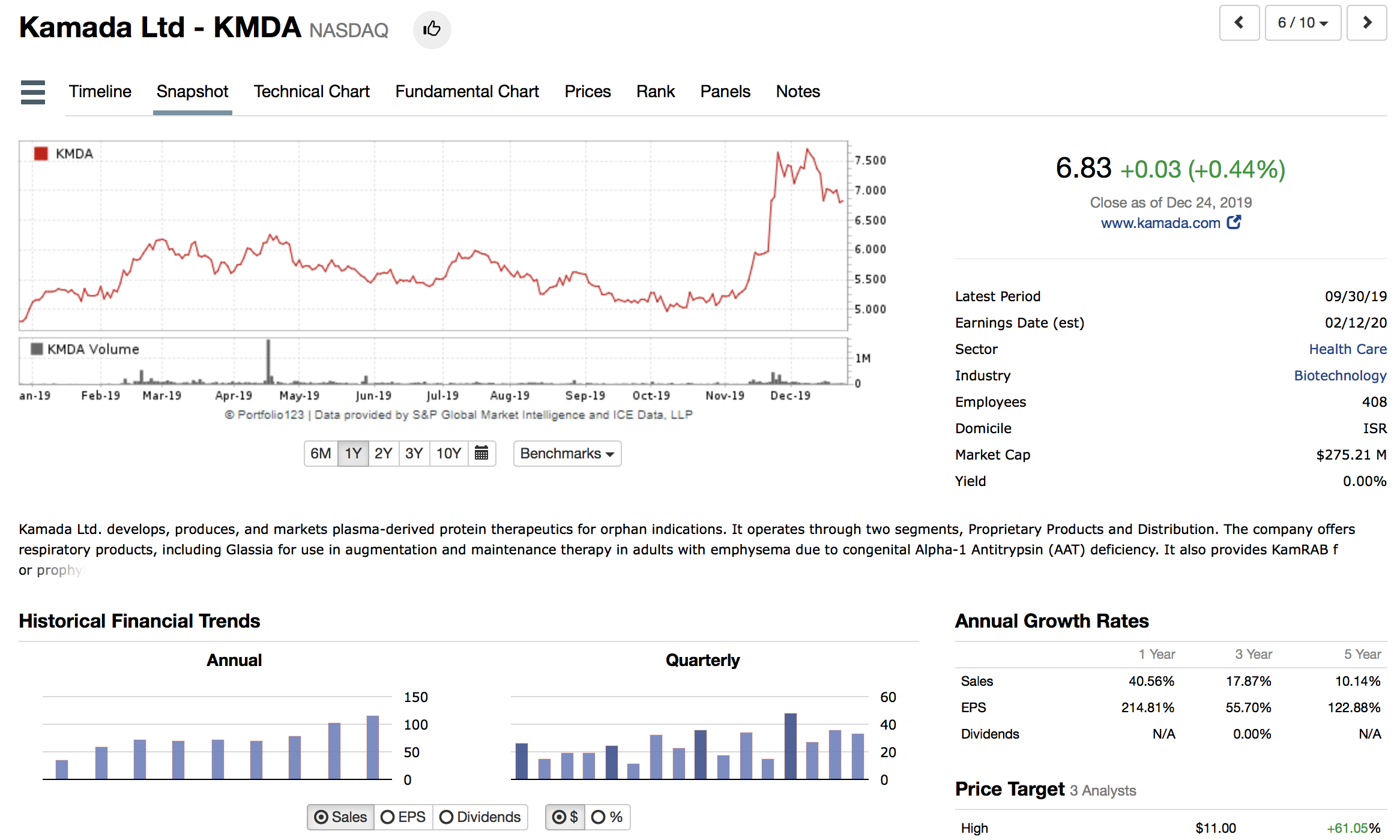The width and height of the screenshot is (1400, 840).
Task: Select the dollar value radio option
Action: pos(565,817)
